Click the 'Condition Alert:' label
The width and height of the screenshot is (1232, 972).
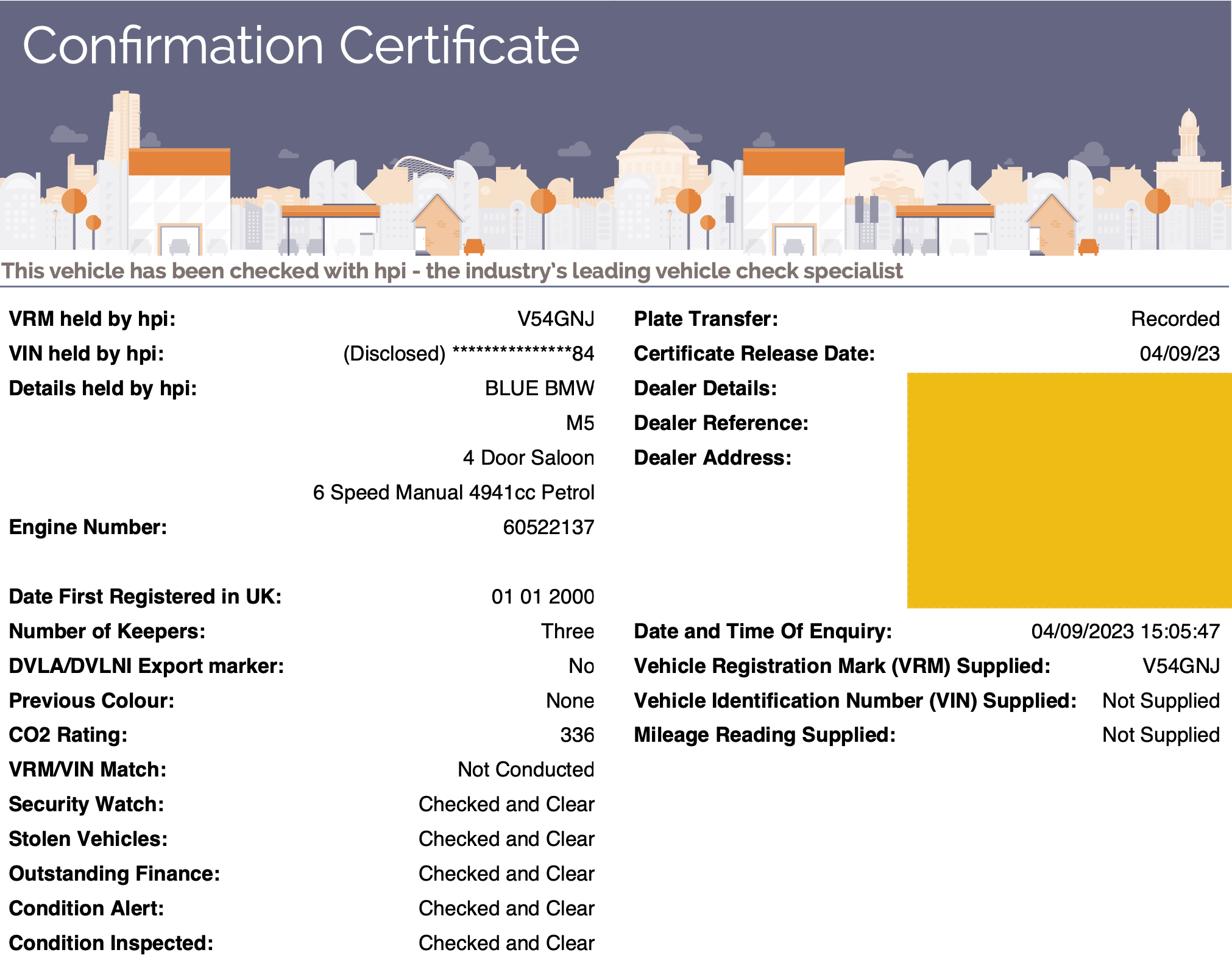point(87,909)
